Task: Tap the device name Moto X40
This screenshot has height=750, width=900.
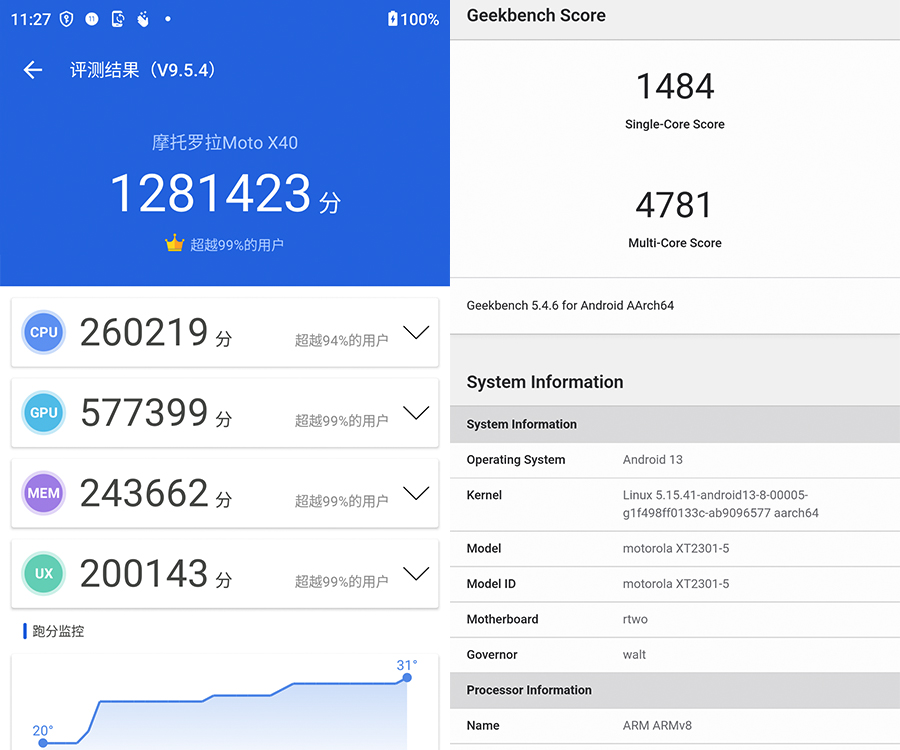Action: (225, 143)
